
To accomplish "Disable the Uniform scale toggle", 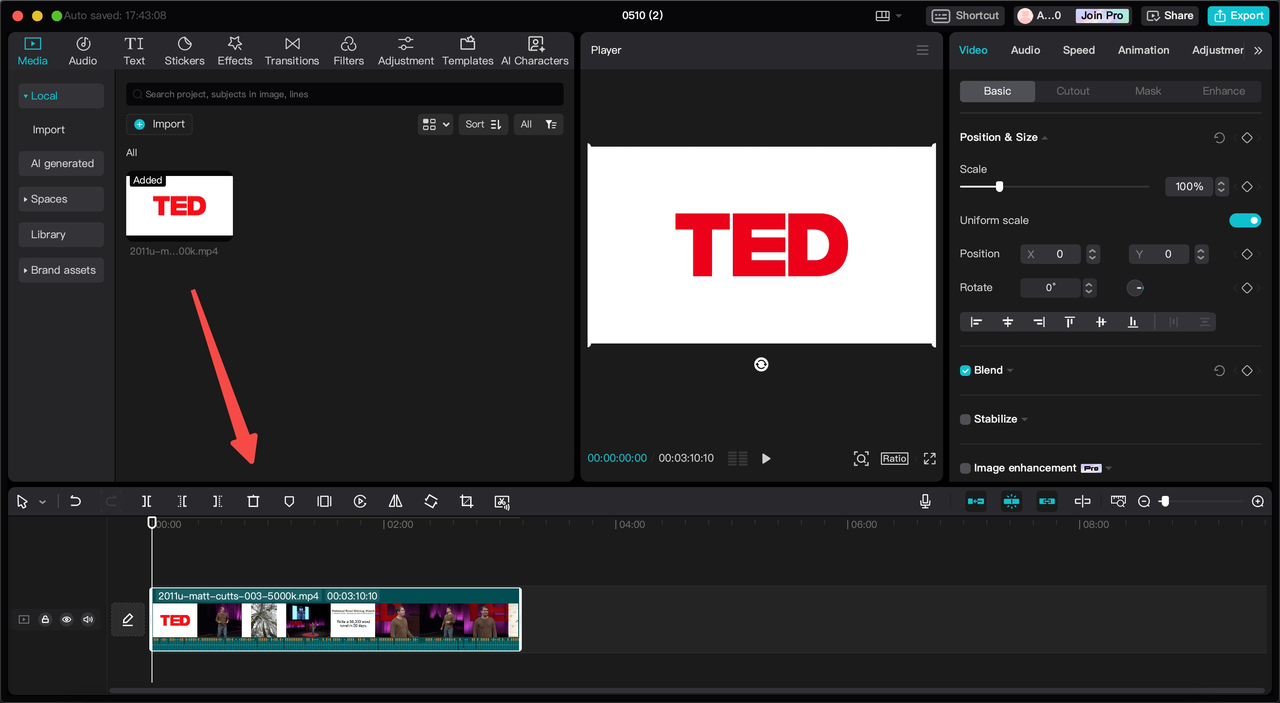I will click(x=1245, y=220).
